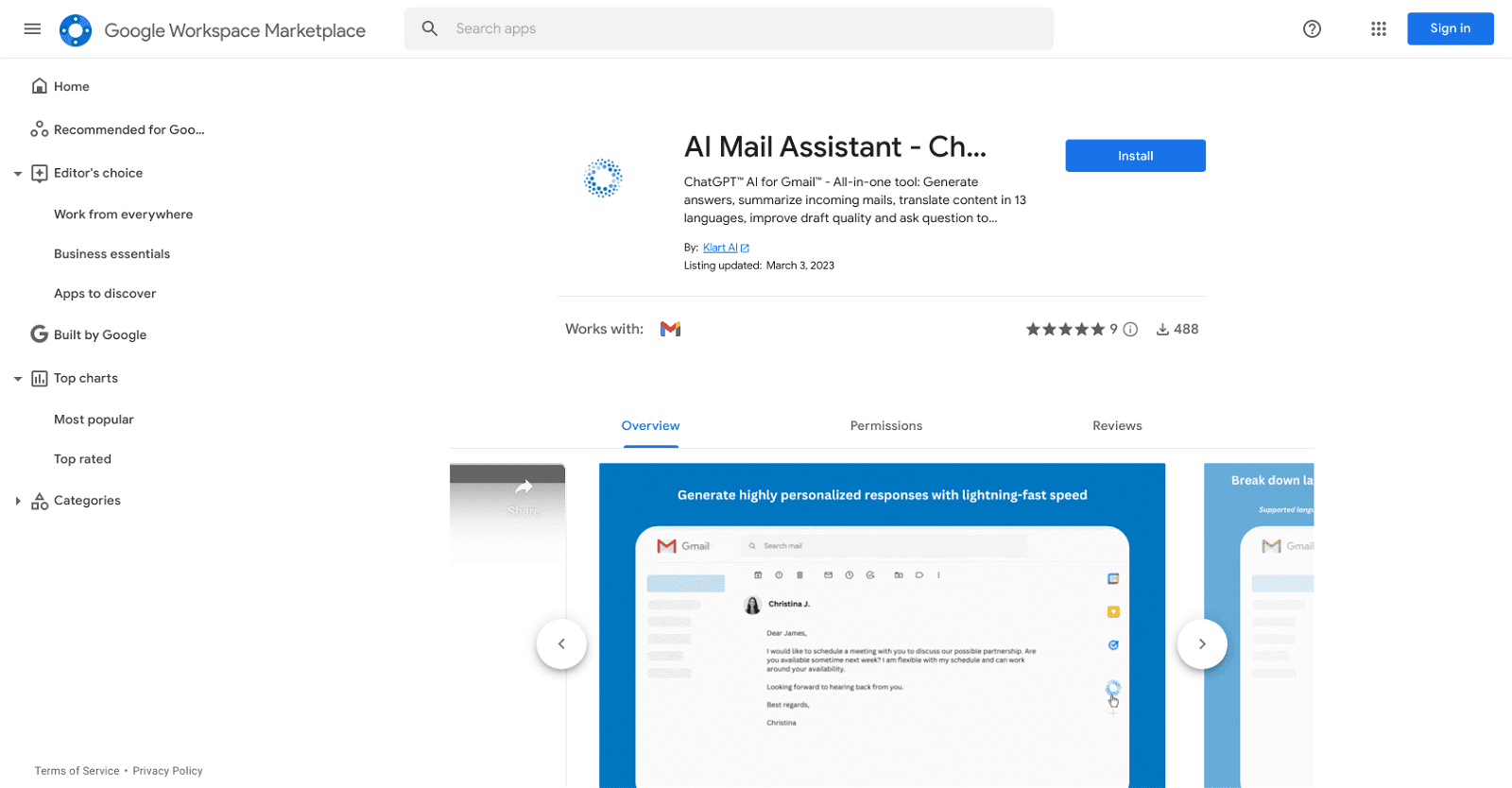Click the Gmail icon beside Works with
Image resolution: width=1512 pixels, height=788 pixels.
671,329
